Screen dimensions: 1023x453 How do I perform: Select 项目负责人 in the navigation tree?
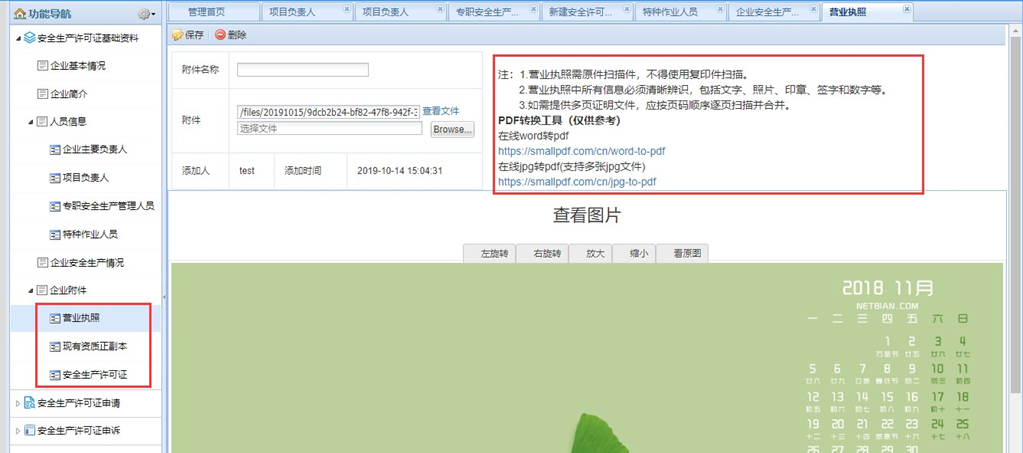click(x=85, y=178)
